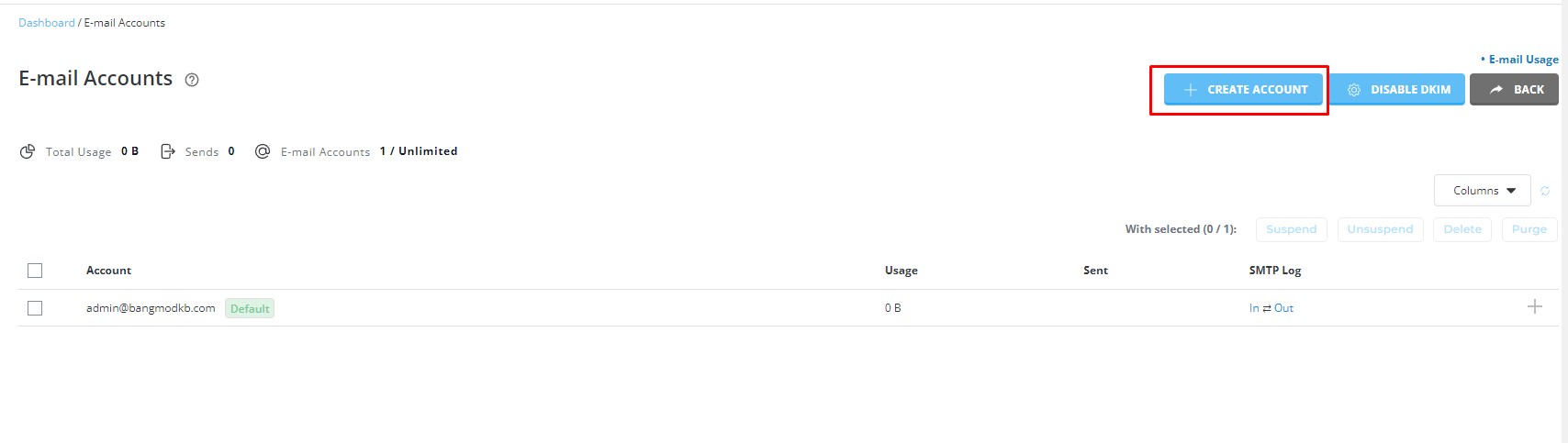1568x443 pixels.
Task: Click the gear icon on Disable DKIM
Action: (x=1353, y=90)
